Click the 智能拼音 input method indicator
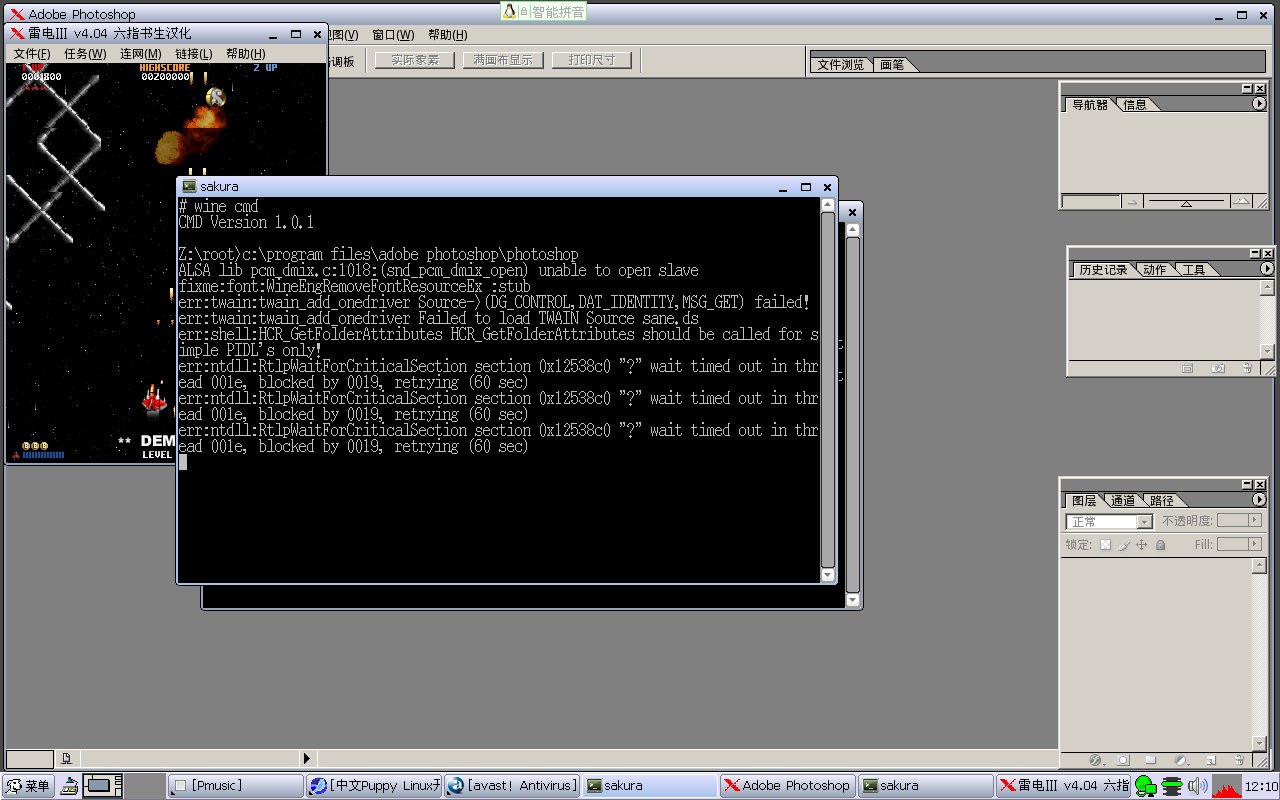The image size is (1280, 800). [543, 11]
